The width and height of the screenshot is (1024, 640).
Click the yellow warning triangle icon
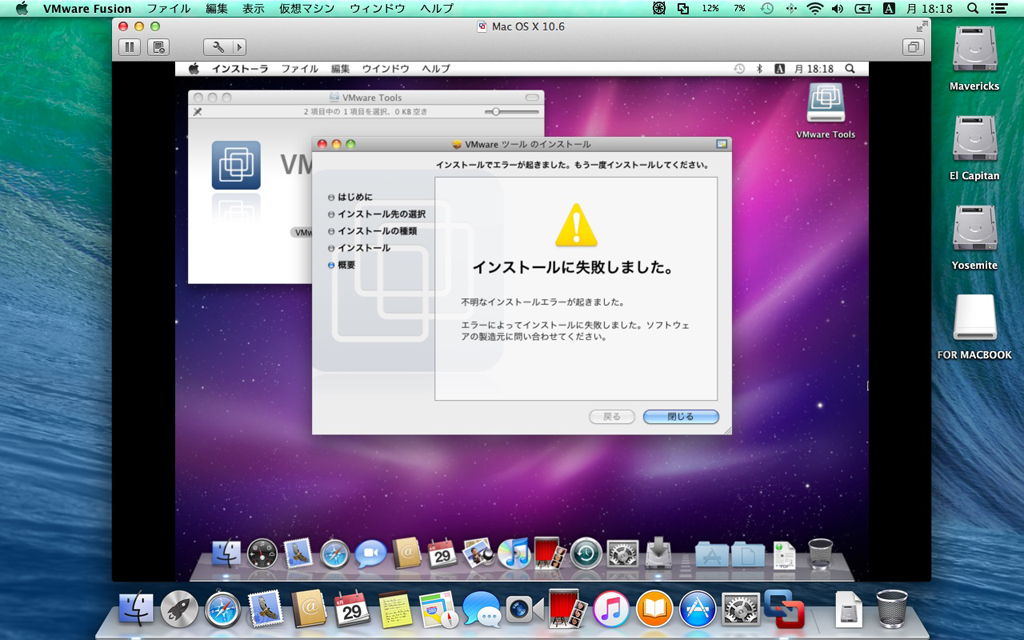(x=576, y=225)
